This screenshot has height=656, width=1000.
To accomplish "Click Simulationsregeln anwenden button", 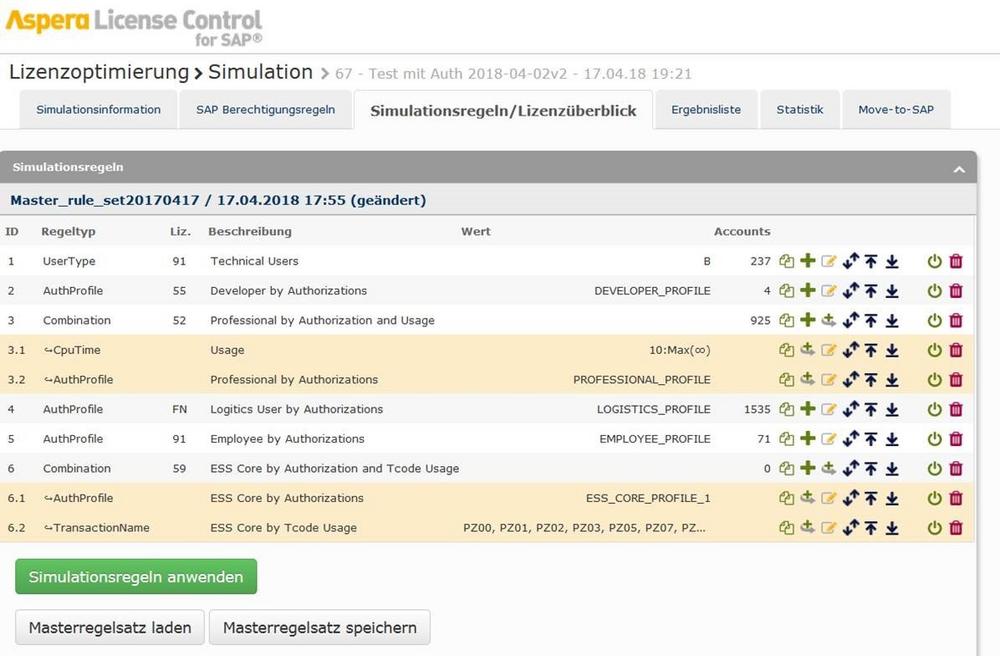I will coord(136,577).
